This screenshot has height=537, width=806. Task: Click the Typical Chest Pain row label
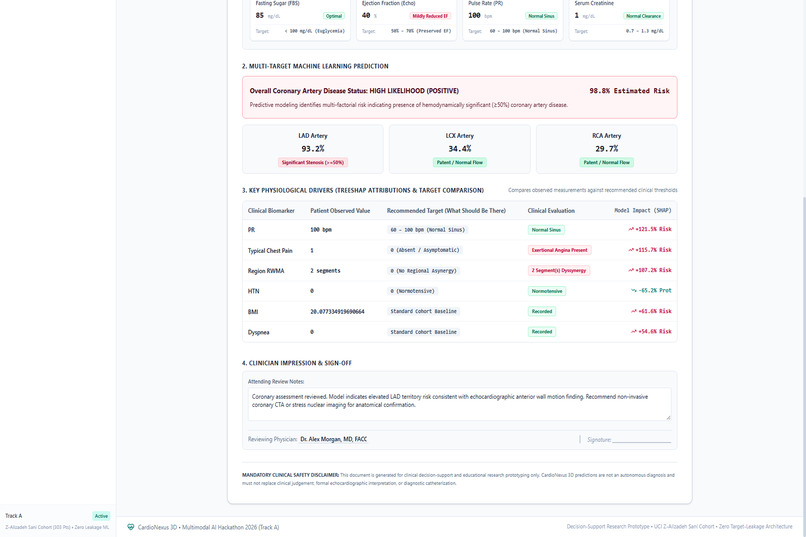270,251
